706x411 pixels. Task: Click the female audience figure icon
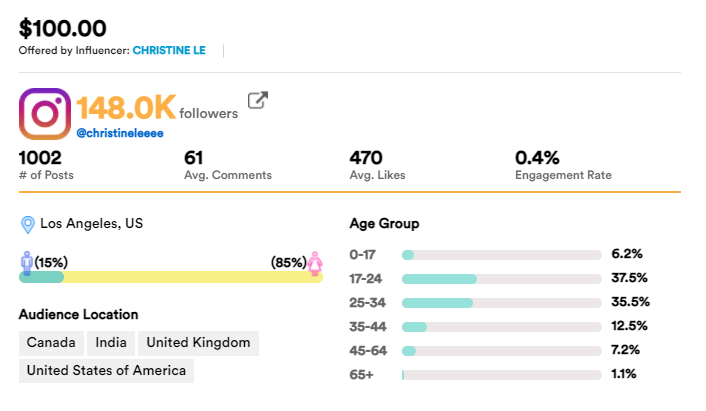[x=315, y=262]
